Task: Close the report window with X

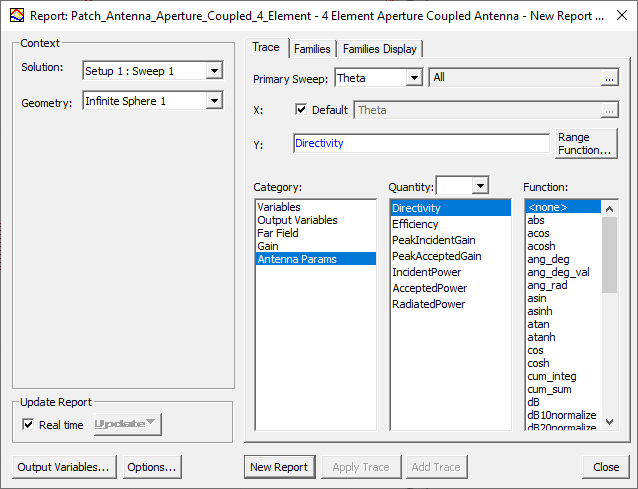Action: point(622,15)
